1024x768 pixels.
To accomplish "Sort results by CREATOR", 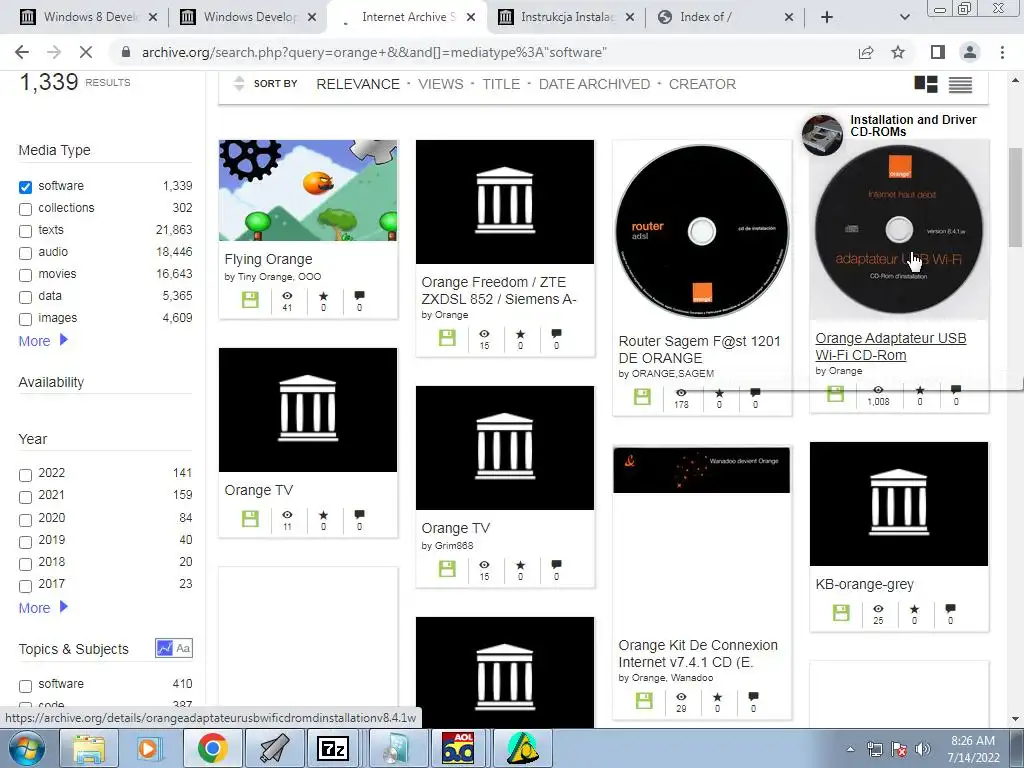I will click(x=702, y=84).
